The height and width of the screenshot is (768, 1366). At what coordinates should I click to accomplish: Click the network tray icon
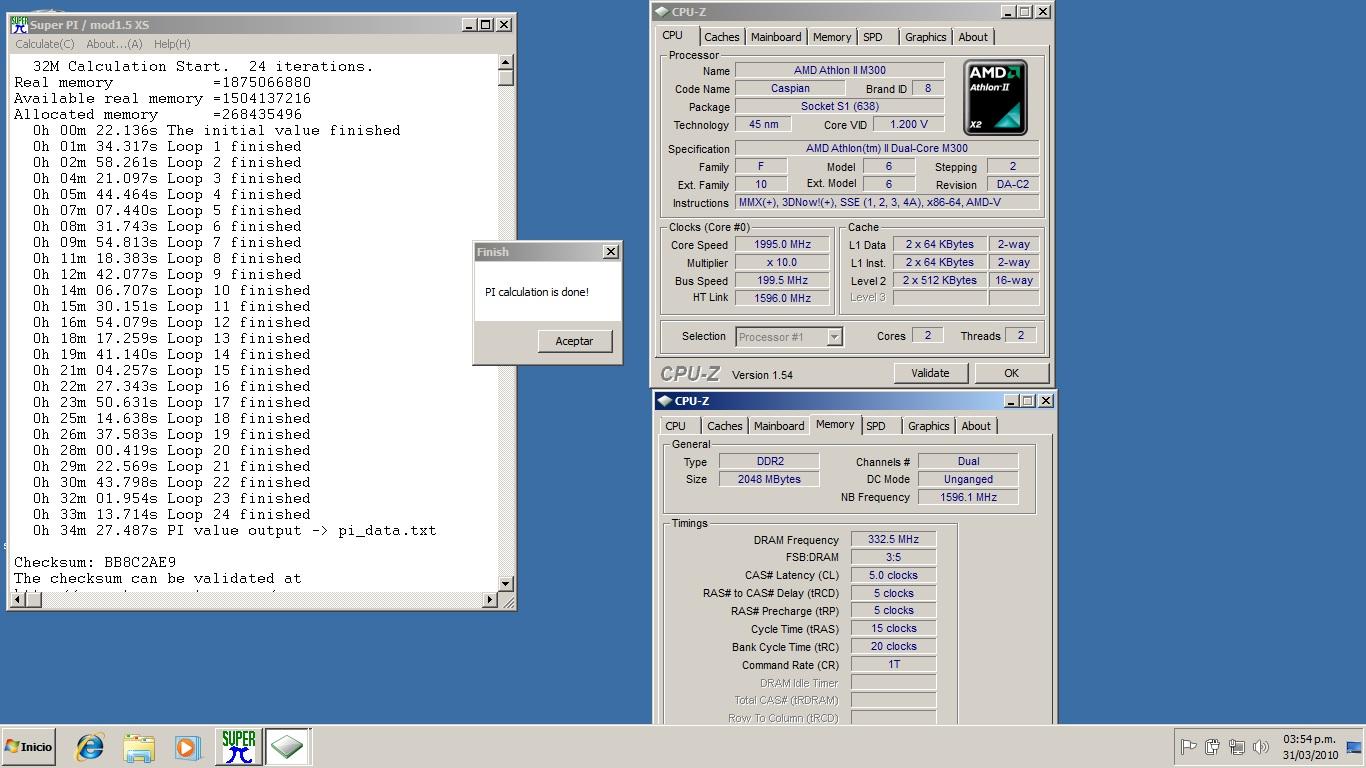1237,747
